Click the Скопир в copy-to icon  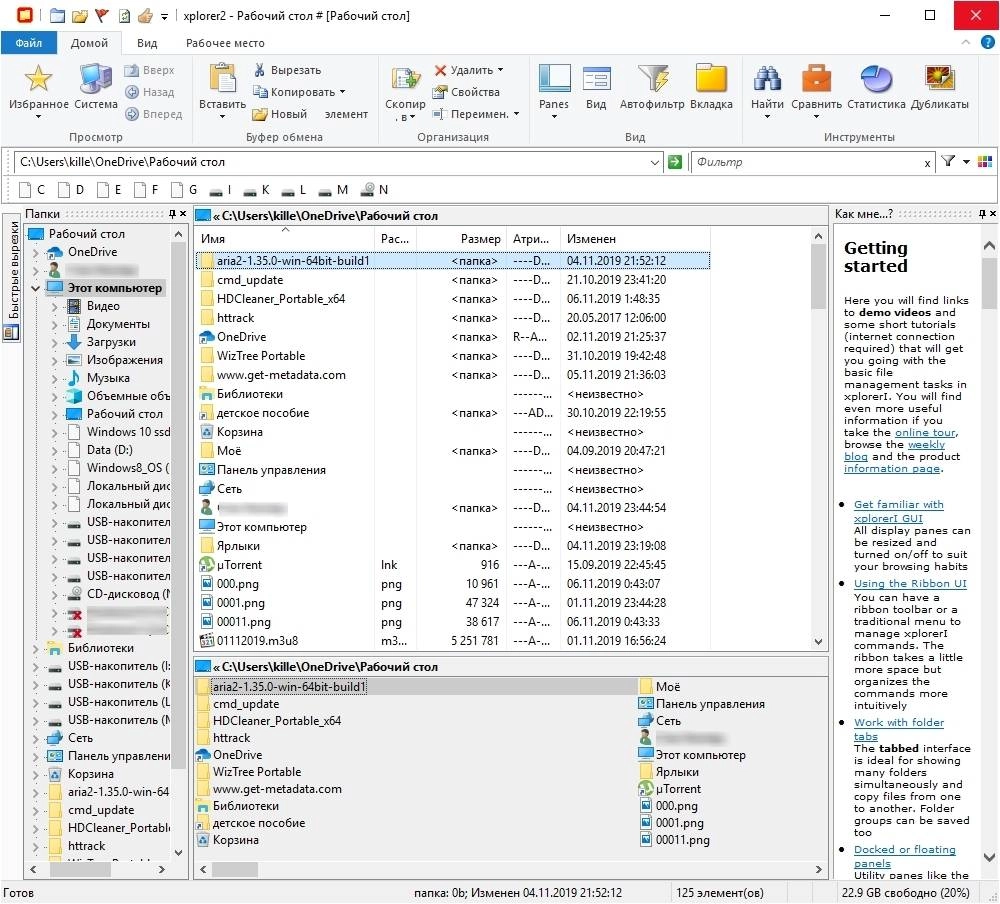coord(405,78)
